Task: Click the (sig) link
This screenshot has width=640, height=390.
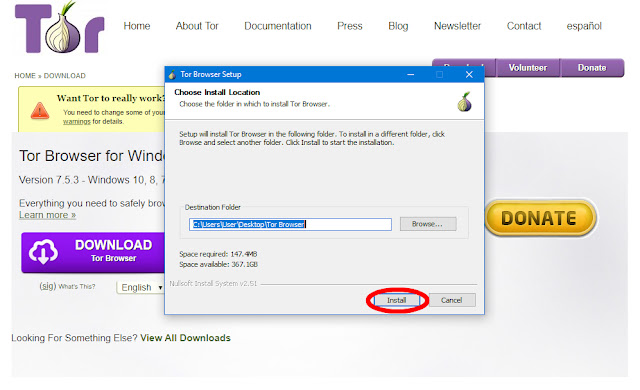Action: [48, 286]
